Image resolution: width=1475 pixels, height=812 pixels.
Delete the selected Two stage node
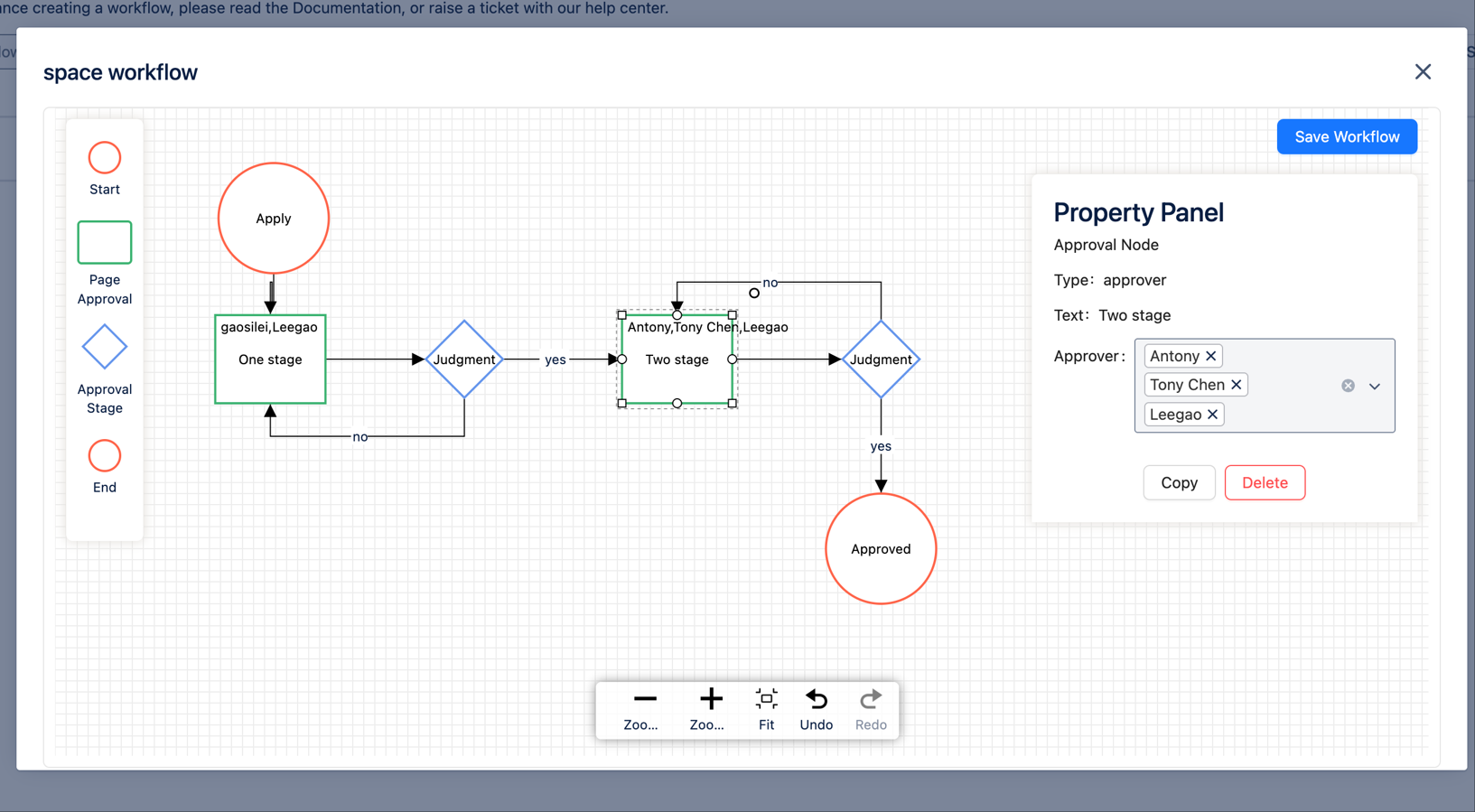point(1265,482)
